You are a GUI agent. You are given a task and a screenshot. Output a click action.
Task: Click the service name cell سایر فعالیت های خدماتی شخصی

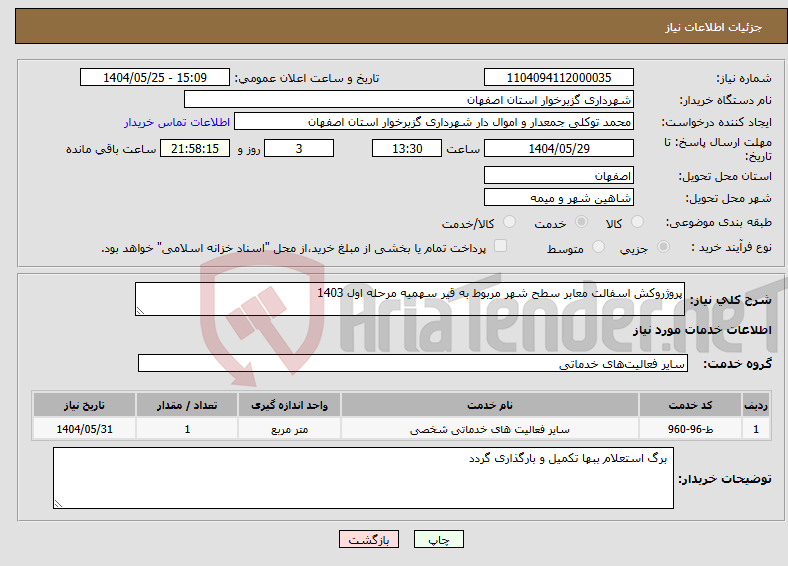coord(490,429)
